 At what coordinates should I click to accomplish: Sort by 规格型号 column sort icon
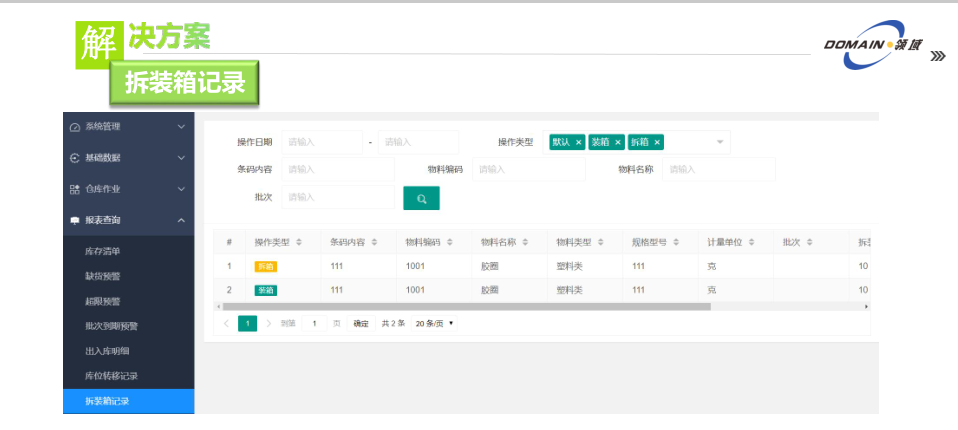coord(676,242)
